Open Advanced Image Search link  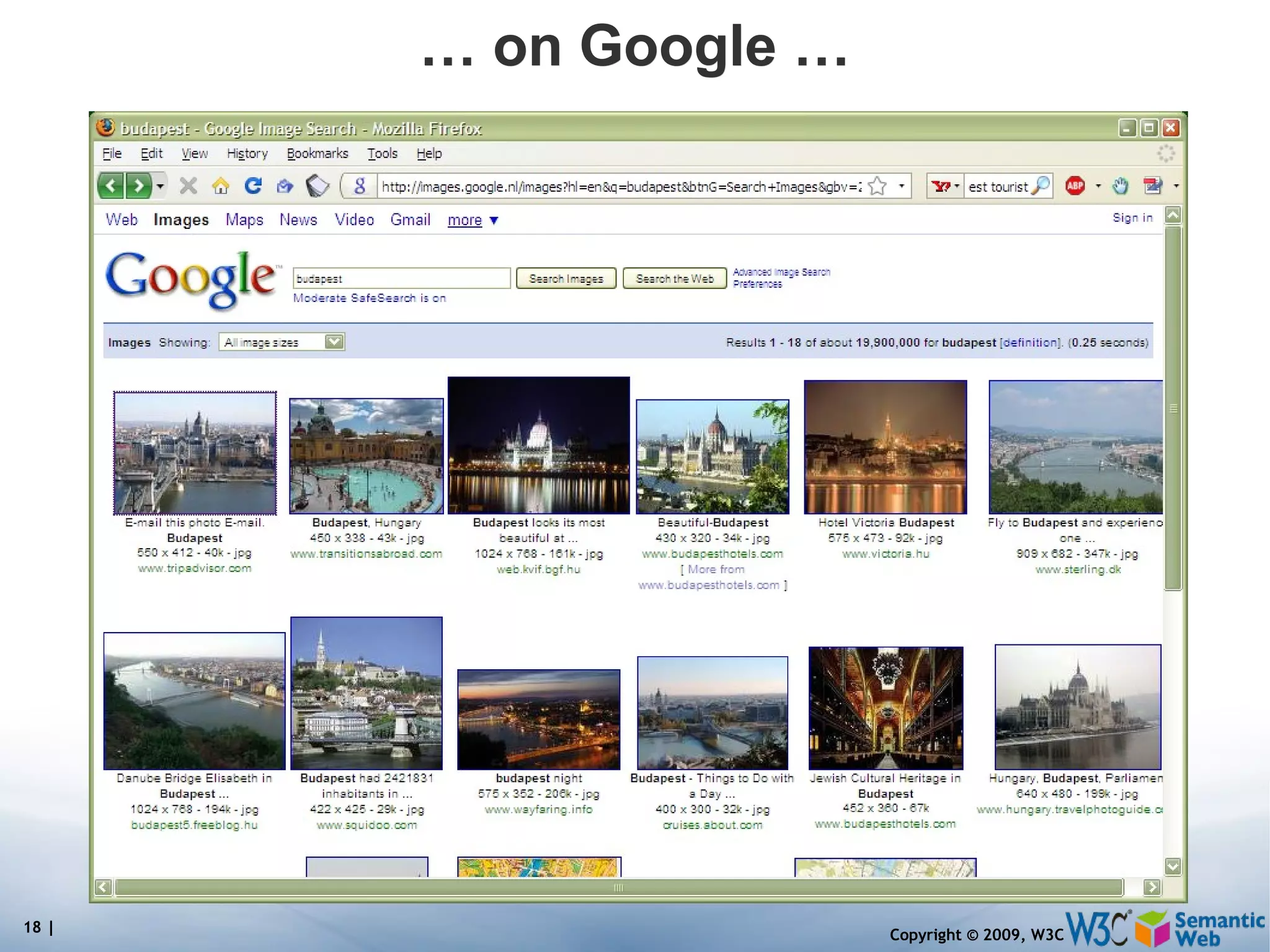point(781,272)
